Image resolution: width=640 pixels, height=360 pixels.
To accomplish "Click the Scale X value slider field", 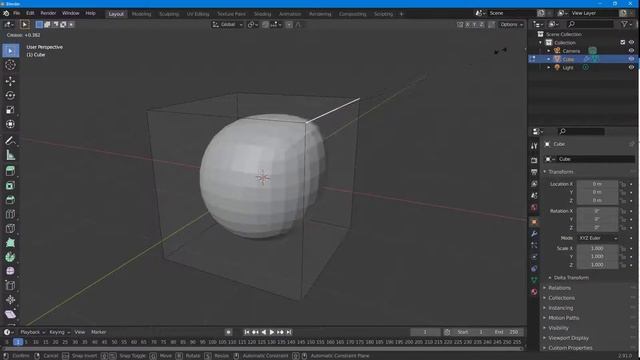I will [597, 248].
